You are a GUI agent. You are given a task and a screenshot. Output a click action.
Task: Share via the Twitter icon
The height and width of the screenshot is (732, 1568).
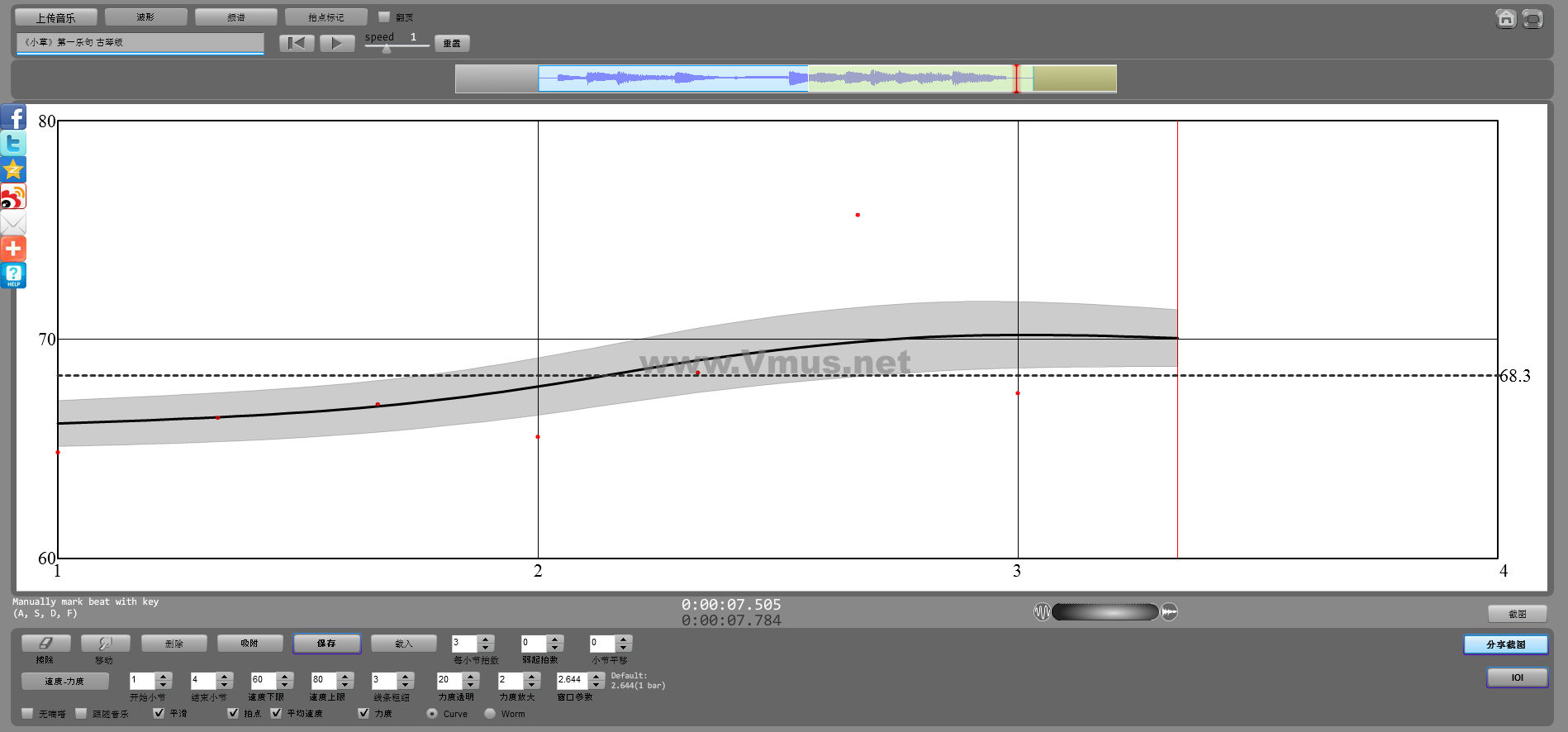point(13,143)
